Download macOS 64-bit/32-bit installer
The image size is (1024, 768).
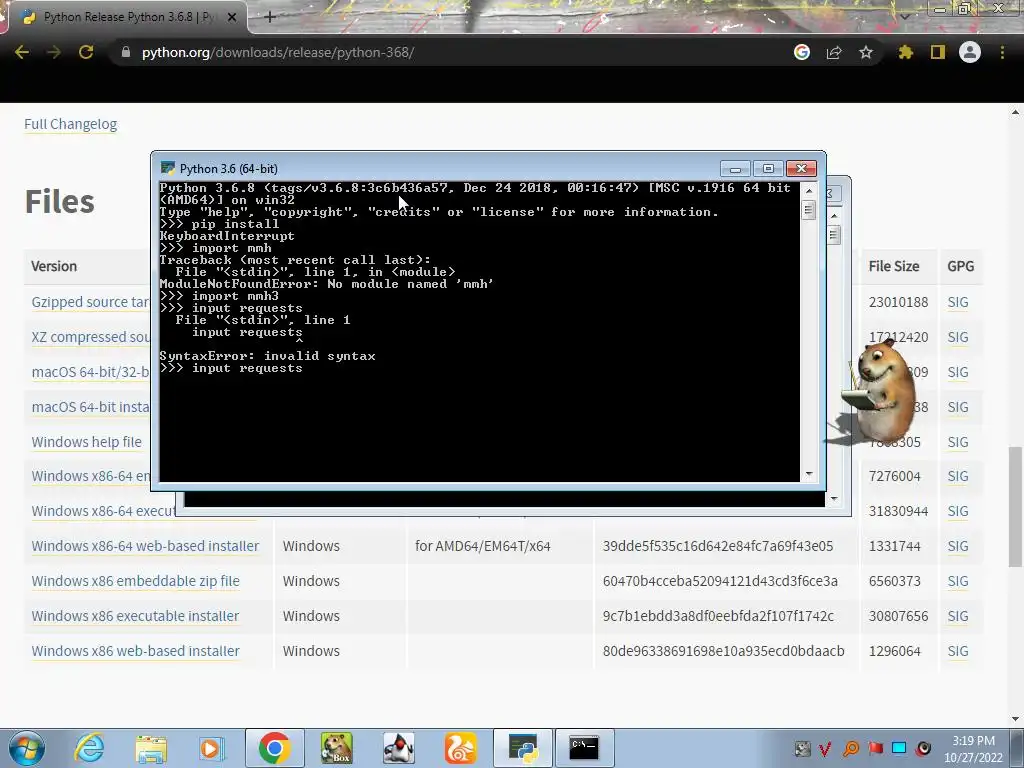pos(90,372)
